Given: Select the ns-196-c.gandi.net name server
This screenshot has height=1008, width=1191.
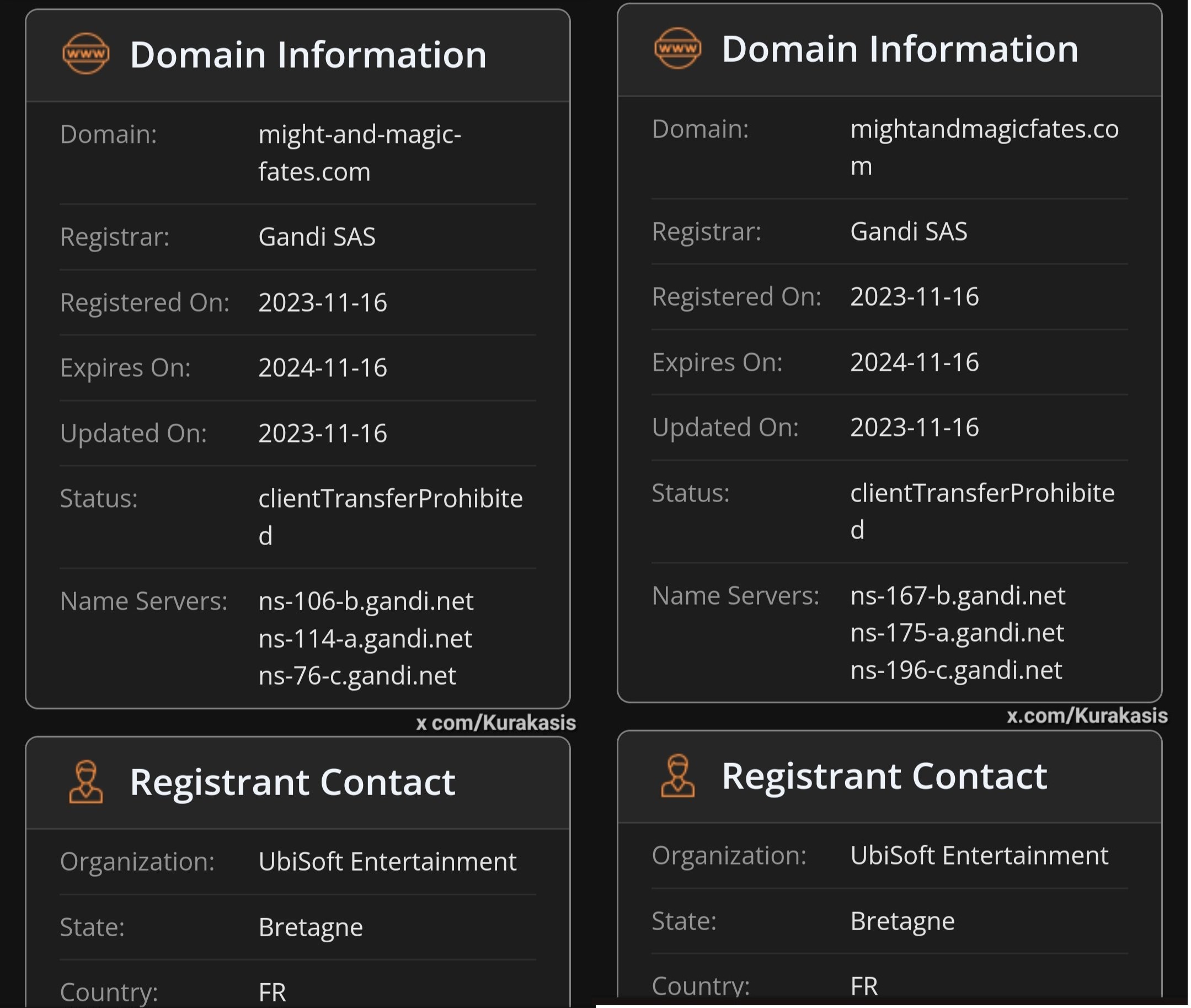Looking at the screenshot, I should [955, 670].
